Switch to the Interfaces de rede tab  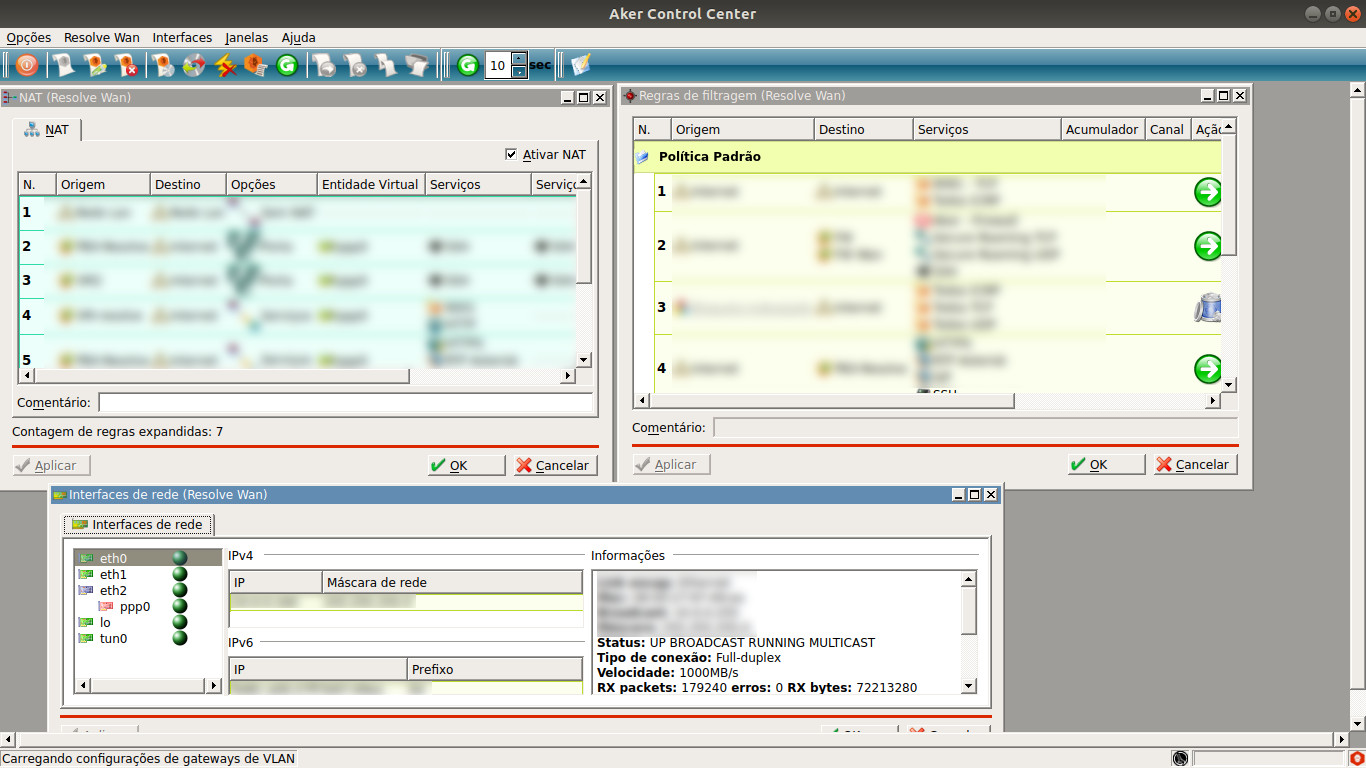click(138, 525)
